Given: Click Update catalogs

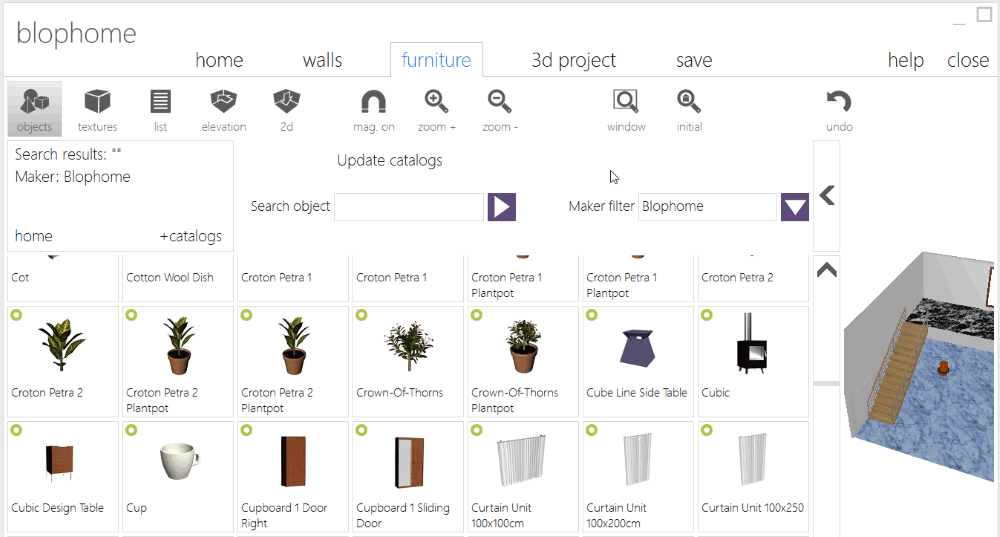Looking at the screenshot, I should pyautogui.click(x=390, y=161).
